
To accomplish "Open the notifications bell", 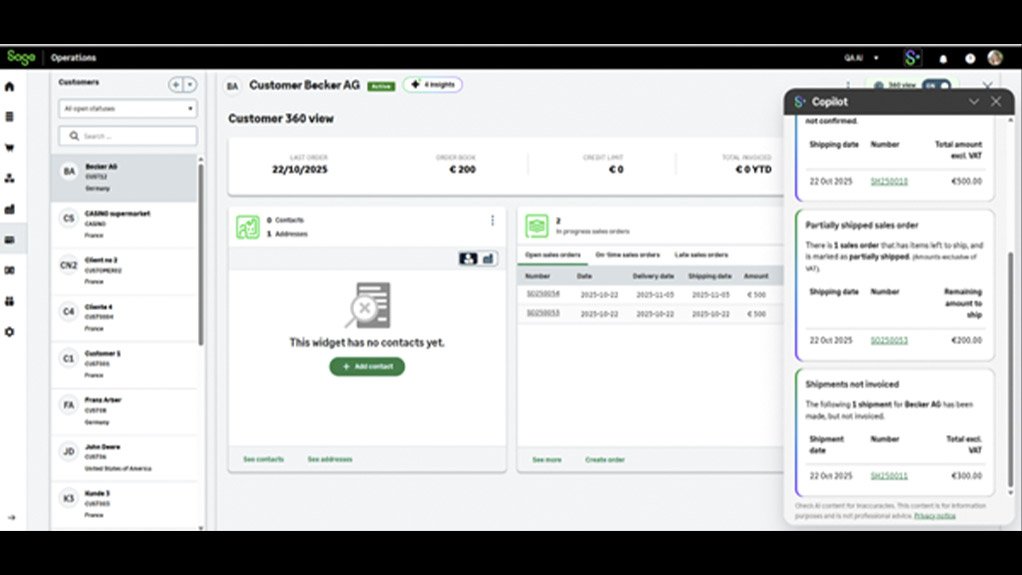I will (x=943, y=58).
